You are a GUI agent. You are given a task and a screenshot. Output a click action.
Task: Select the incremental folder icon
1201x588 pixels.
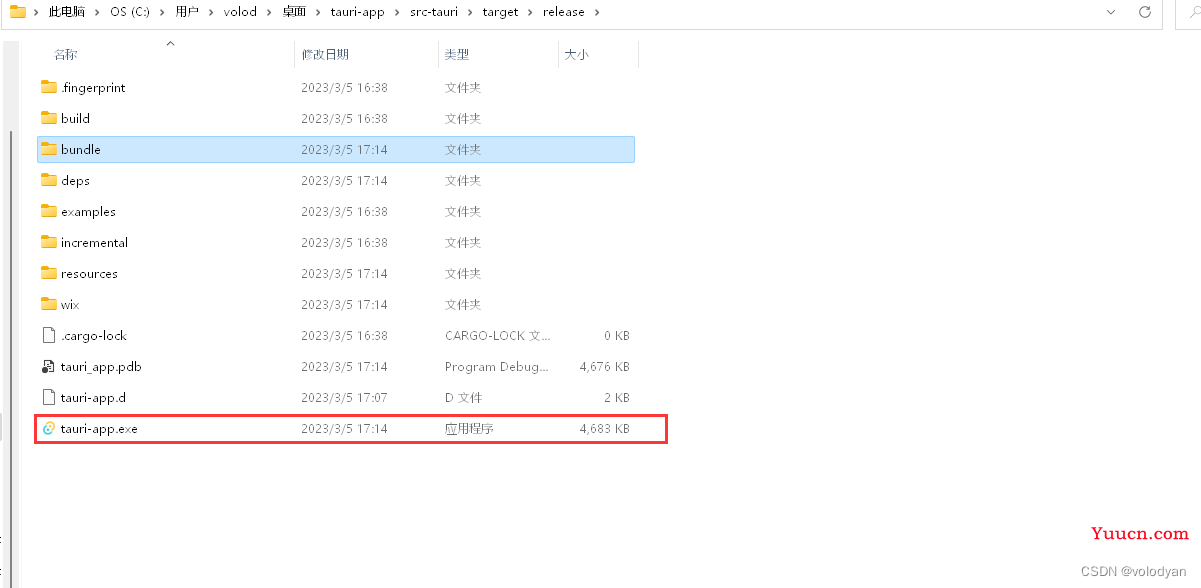[x=49, y=242]
